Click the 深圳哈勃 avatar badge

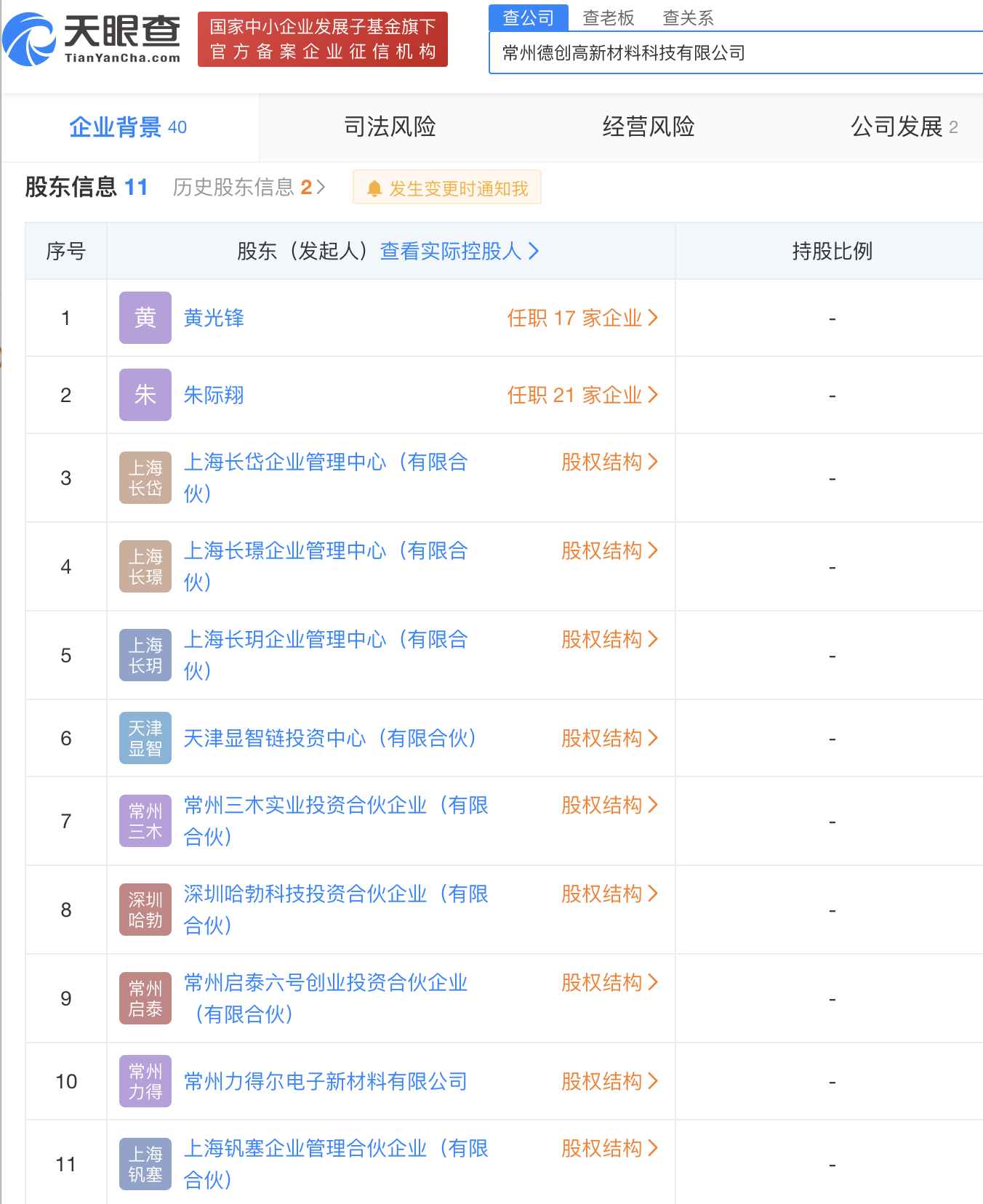145,910
